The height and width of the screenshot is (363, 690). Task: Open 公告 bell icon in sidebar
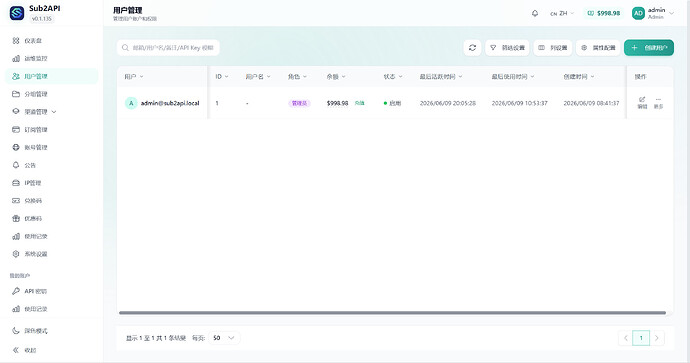pos(16,165)
